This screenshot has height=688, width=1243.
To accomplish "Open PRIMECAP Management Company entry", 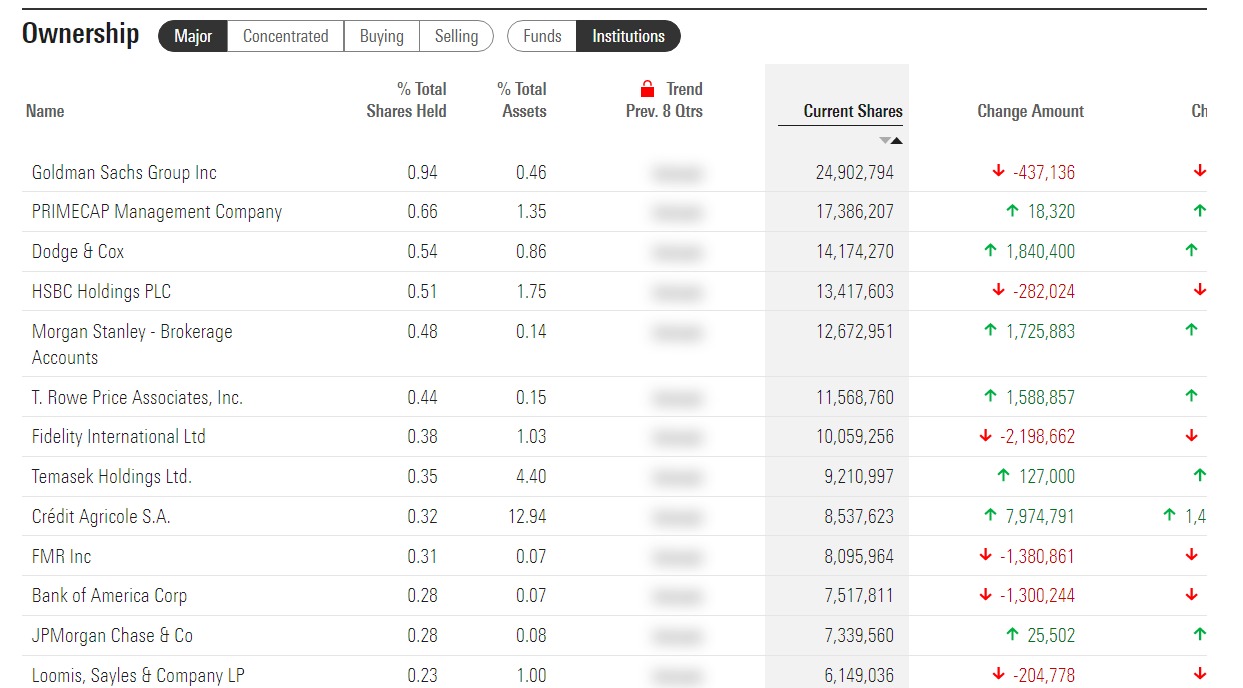I will click(x=157, y=212).
